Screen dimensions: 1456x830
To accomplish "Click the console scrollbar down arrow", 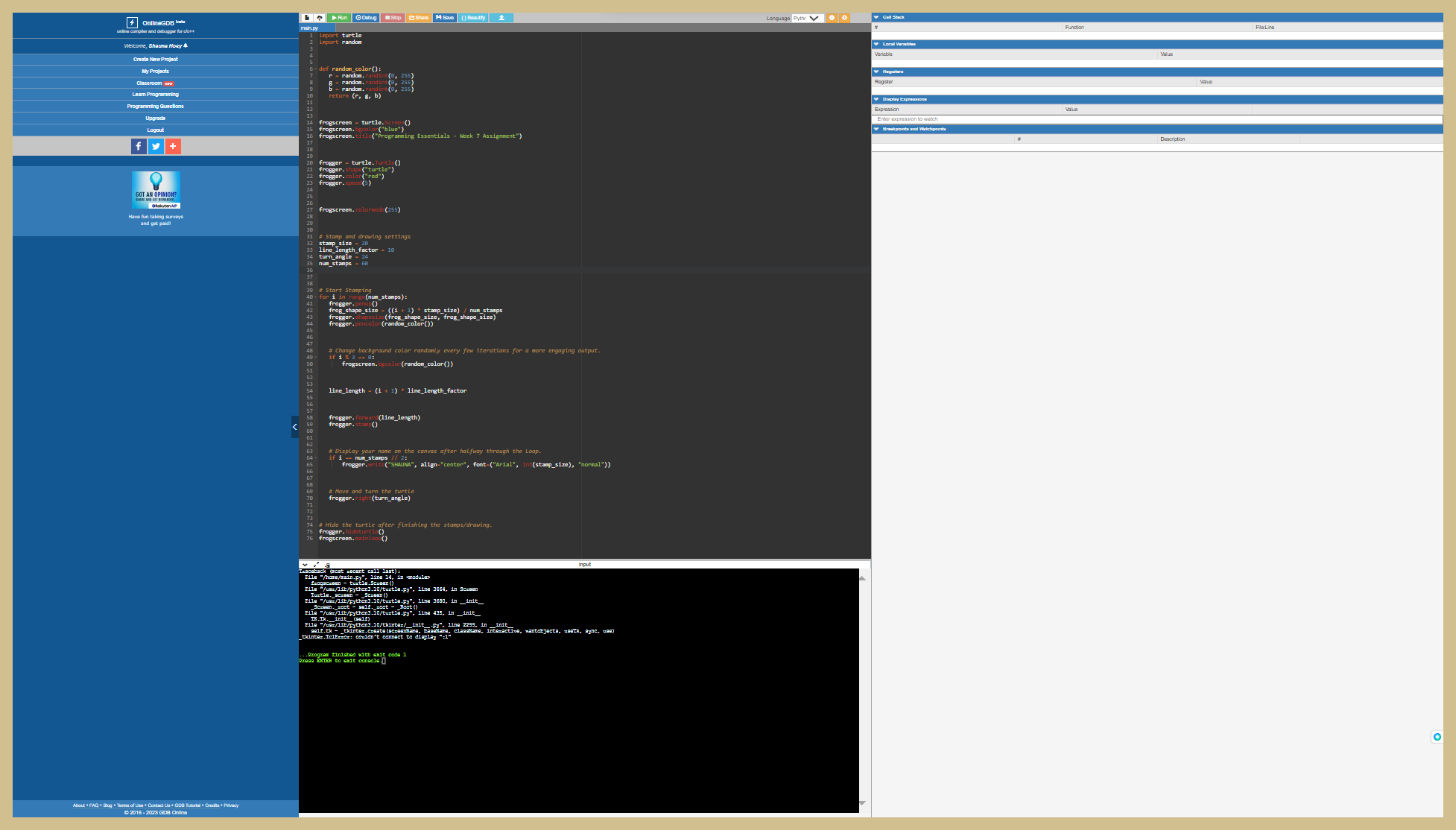I will click(862, 803).
